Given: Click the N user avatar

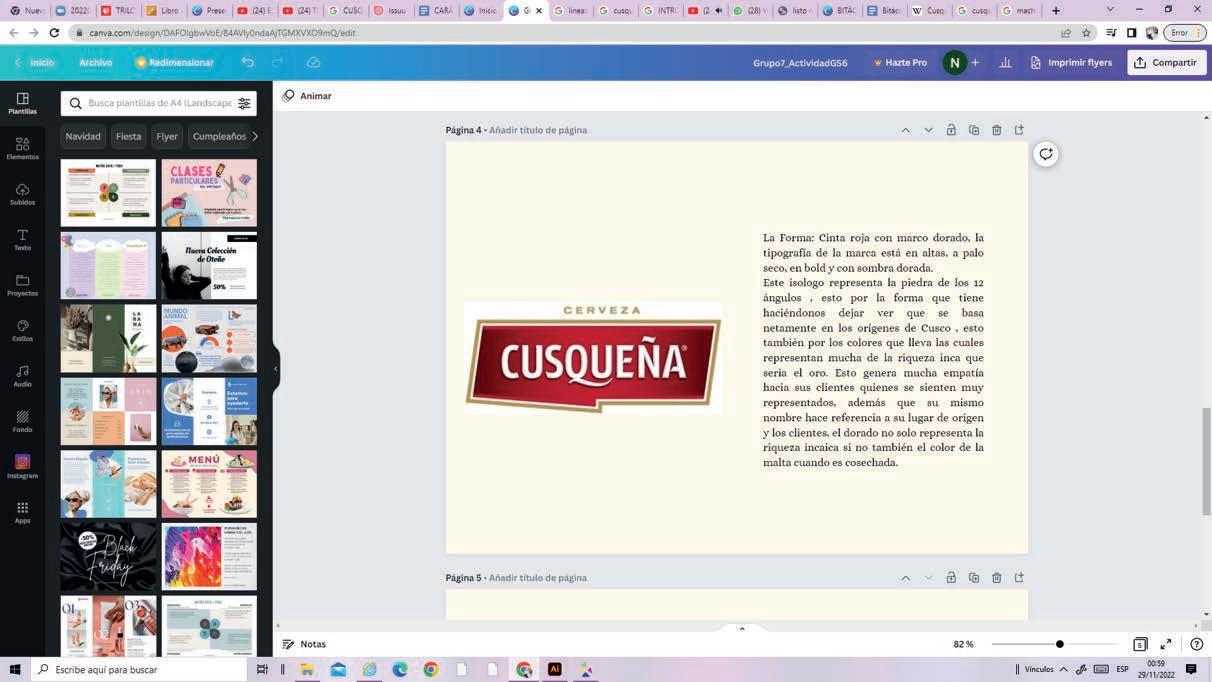Looking at the screenshot, I should pyautogui.click(x=954, y=62).
